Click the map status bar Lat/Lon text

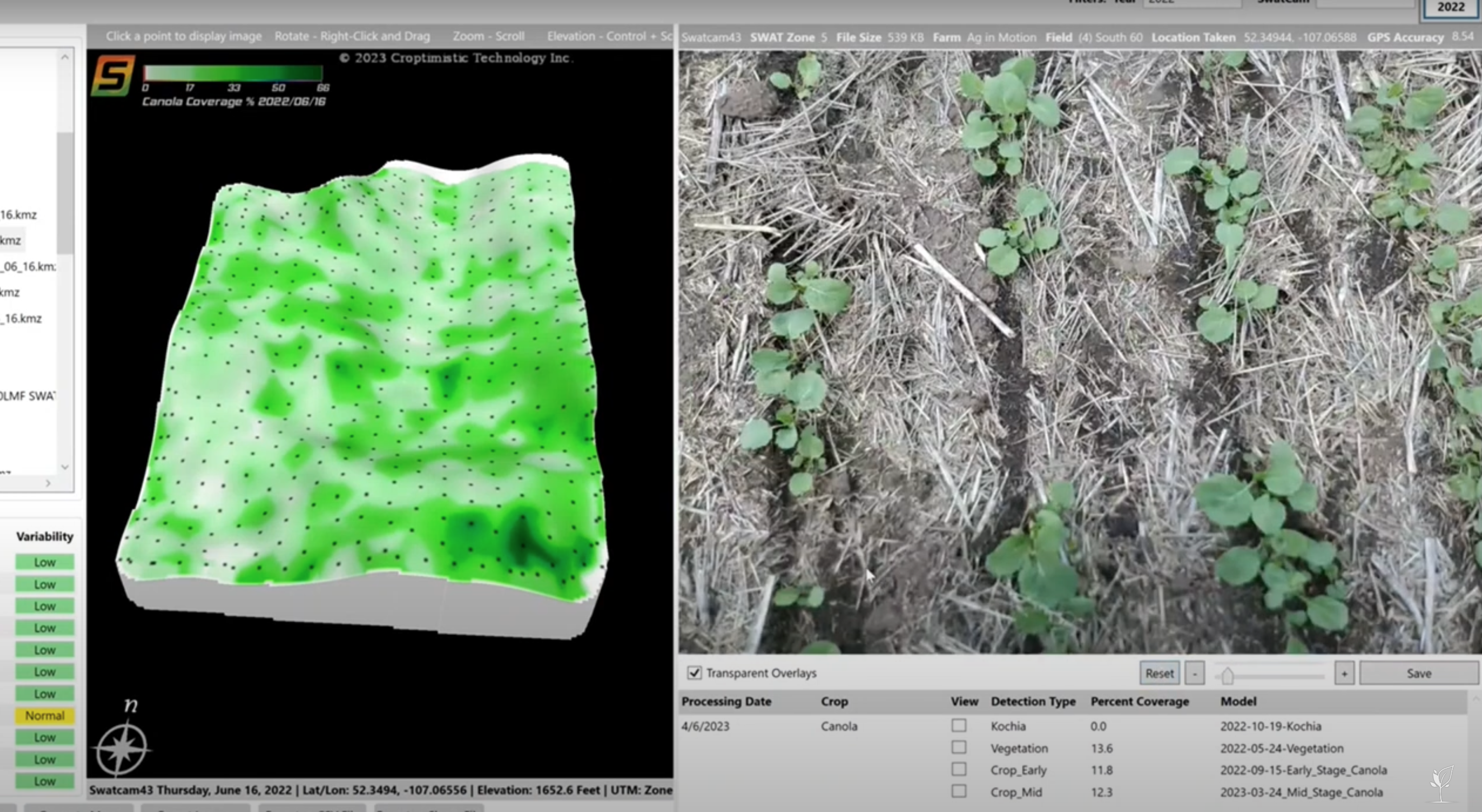[x=384, y=790]
